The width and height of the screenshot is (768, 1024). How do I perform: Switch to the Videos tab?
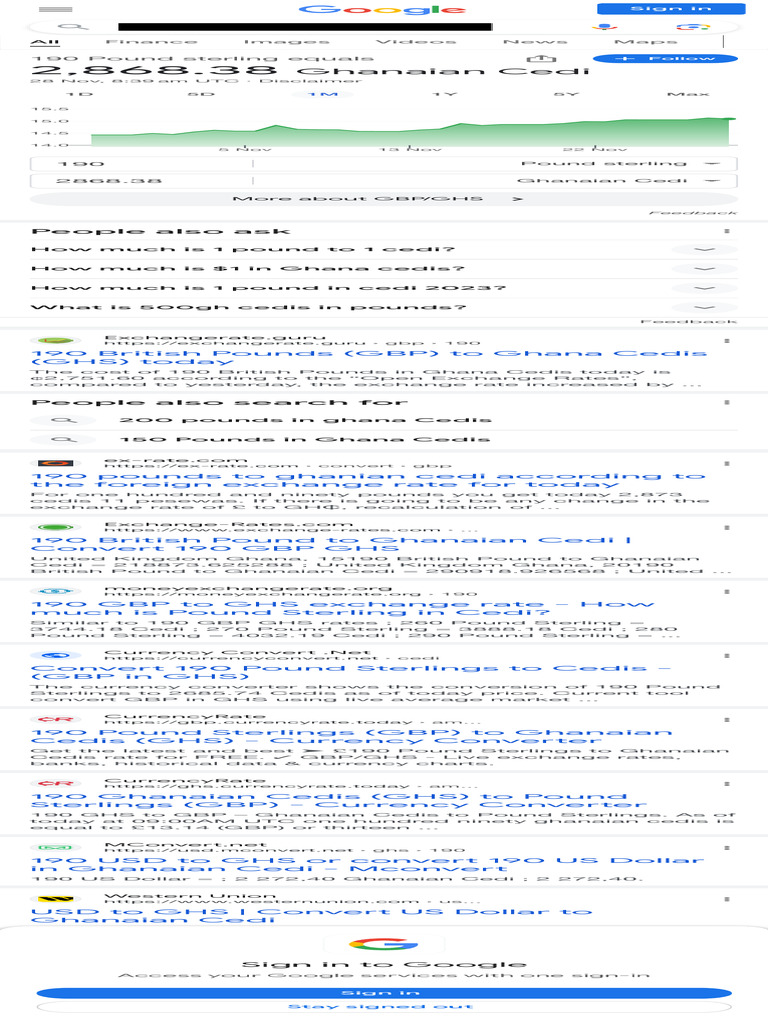pos(416,42)
